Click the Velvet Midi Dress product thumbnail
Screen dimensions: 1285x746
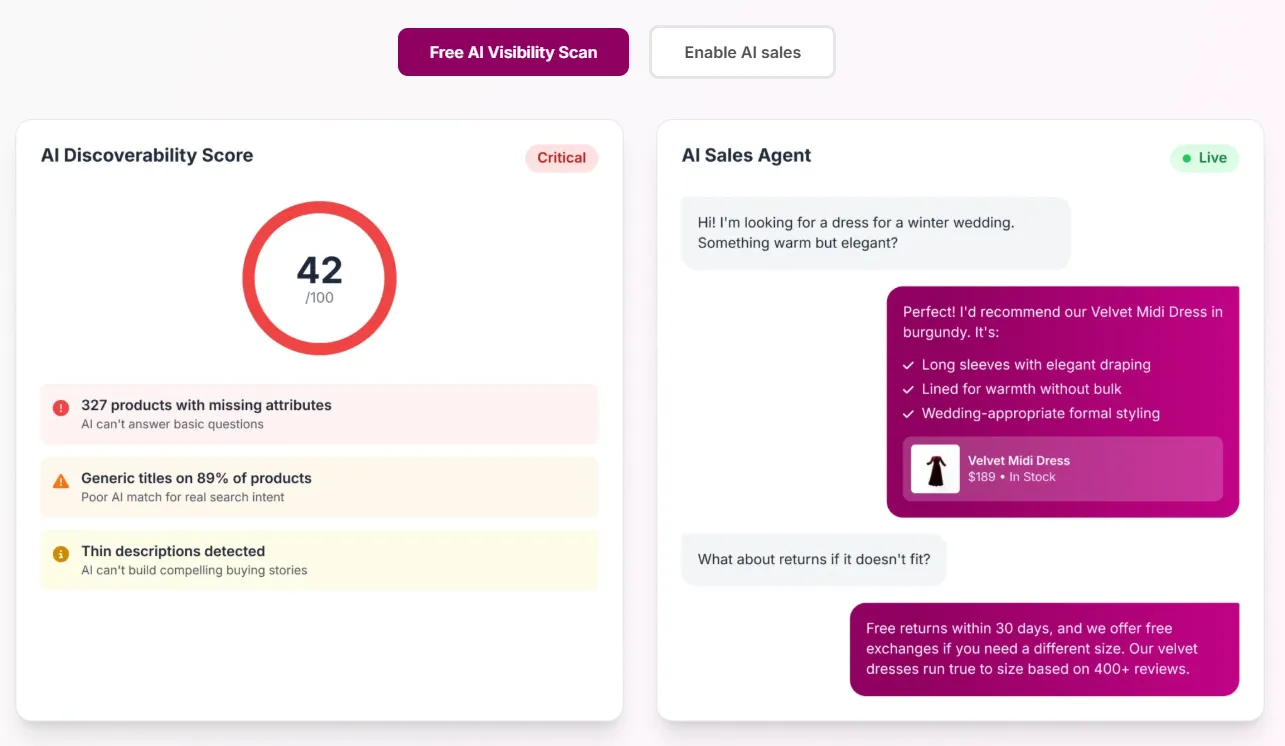tap(935, 469)
